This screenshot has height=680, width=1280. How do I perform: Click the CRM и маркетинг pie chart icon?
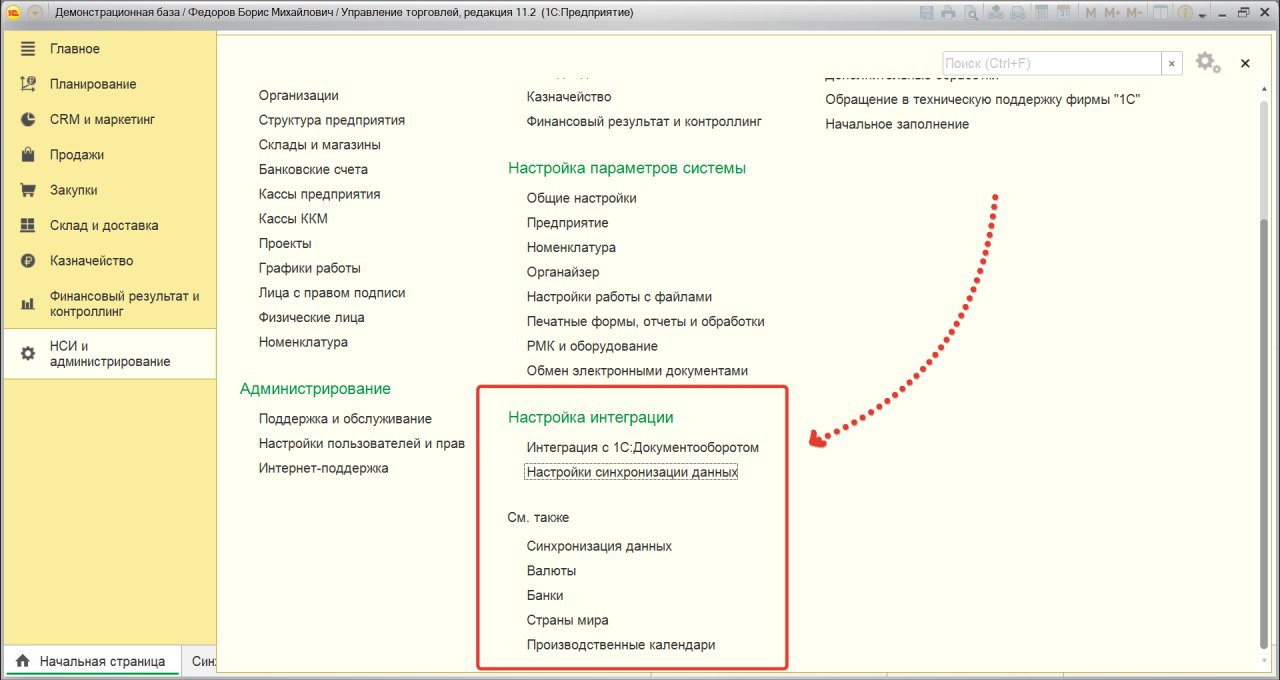(28, 119)
